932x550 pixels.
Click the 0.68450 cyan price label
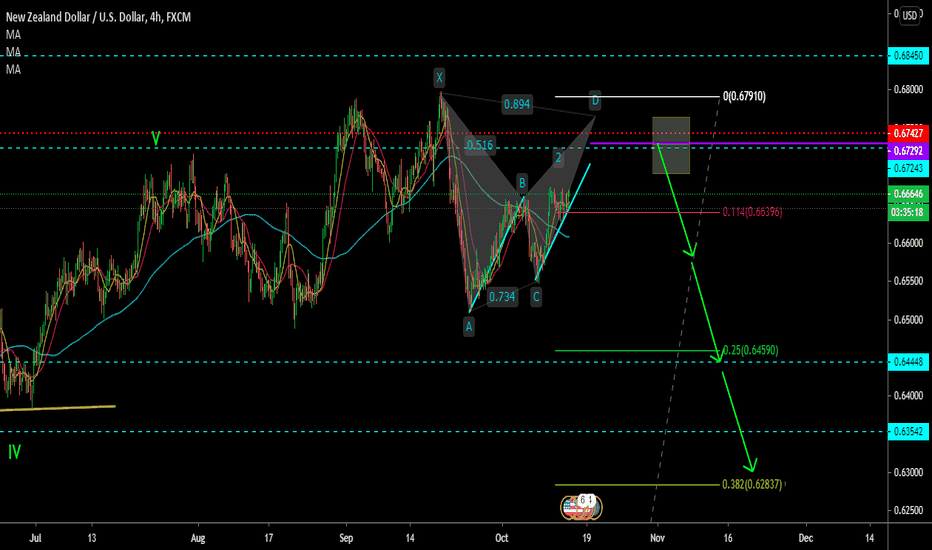coord(908,56)
